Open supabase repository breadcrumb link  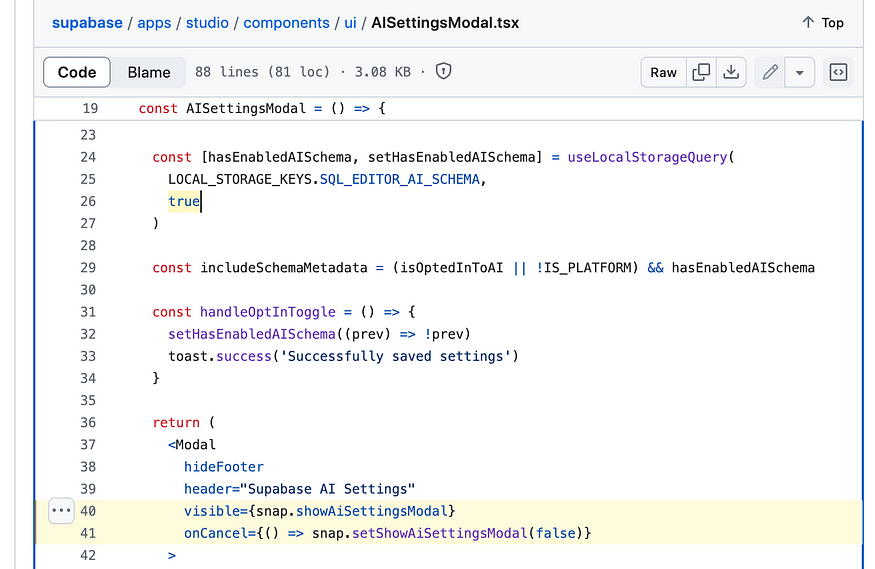87,23
